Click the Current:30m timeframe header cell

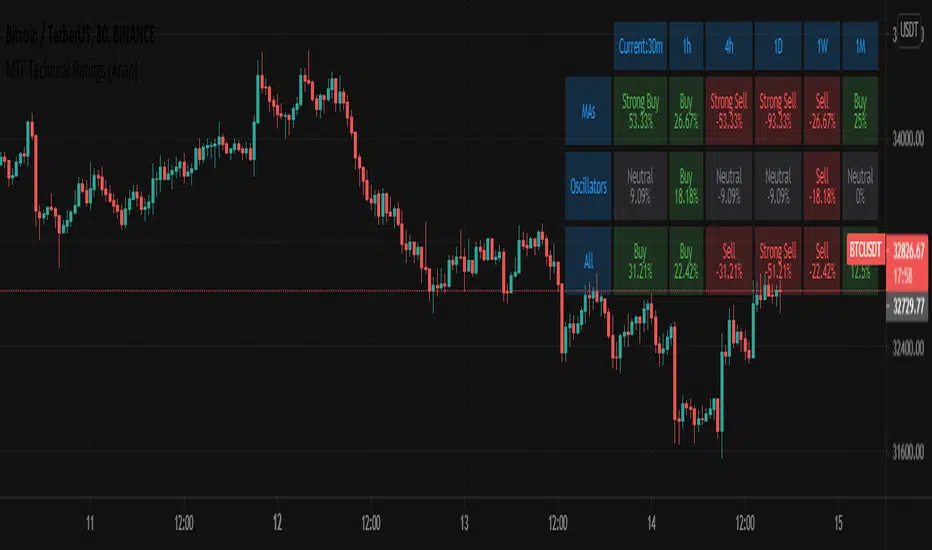(638, 47)
